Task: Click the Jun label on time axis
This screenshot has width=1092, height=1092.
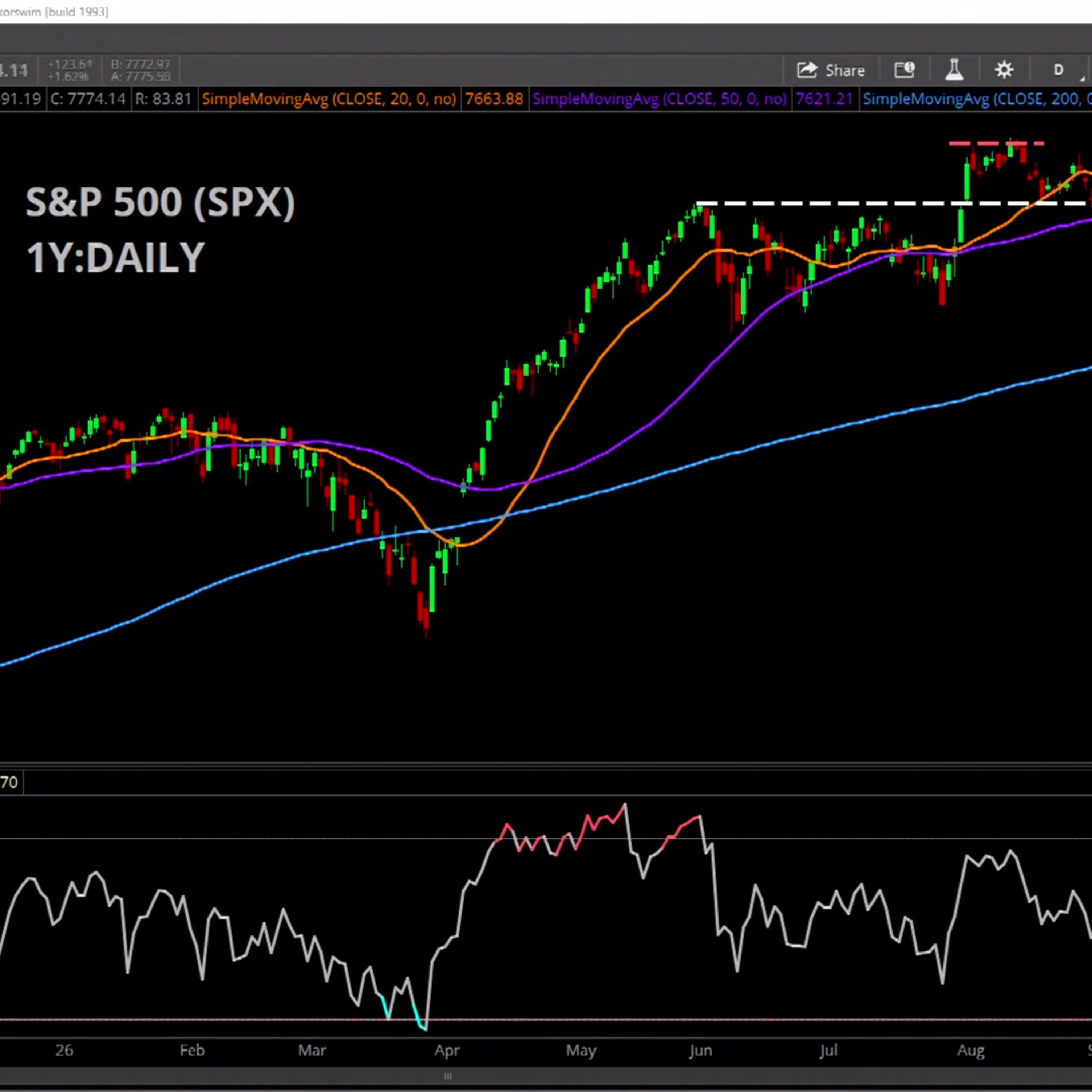Action: point(700,1050)
